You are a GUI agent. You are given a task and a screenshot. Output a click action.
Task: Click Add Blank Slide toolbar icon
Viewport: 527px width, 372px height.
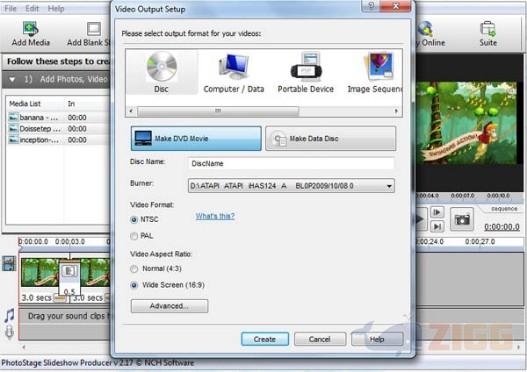click(x=94, y=29)
